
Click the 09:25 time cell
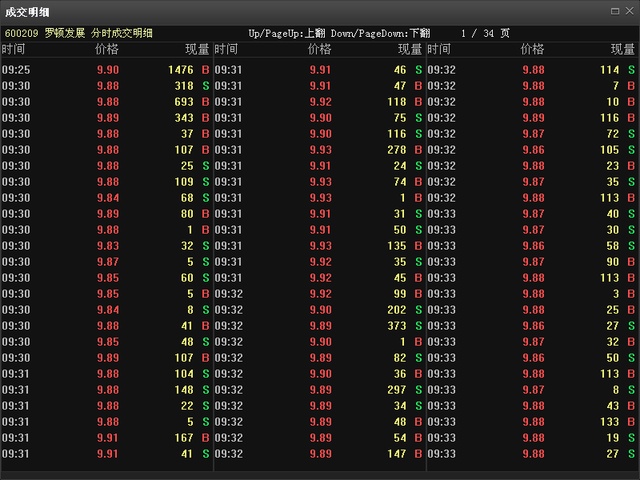pyautogui.click(x=16, y=70)
